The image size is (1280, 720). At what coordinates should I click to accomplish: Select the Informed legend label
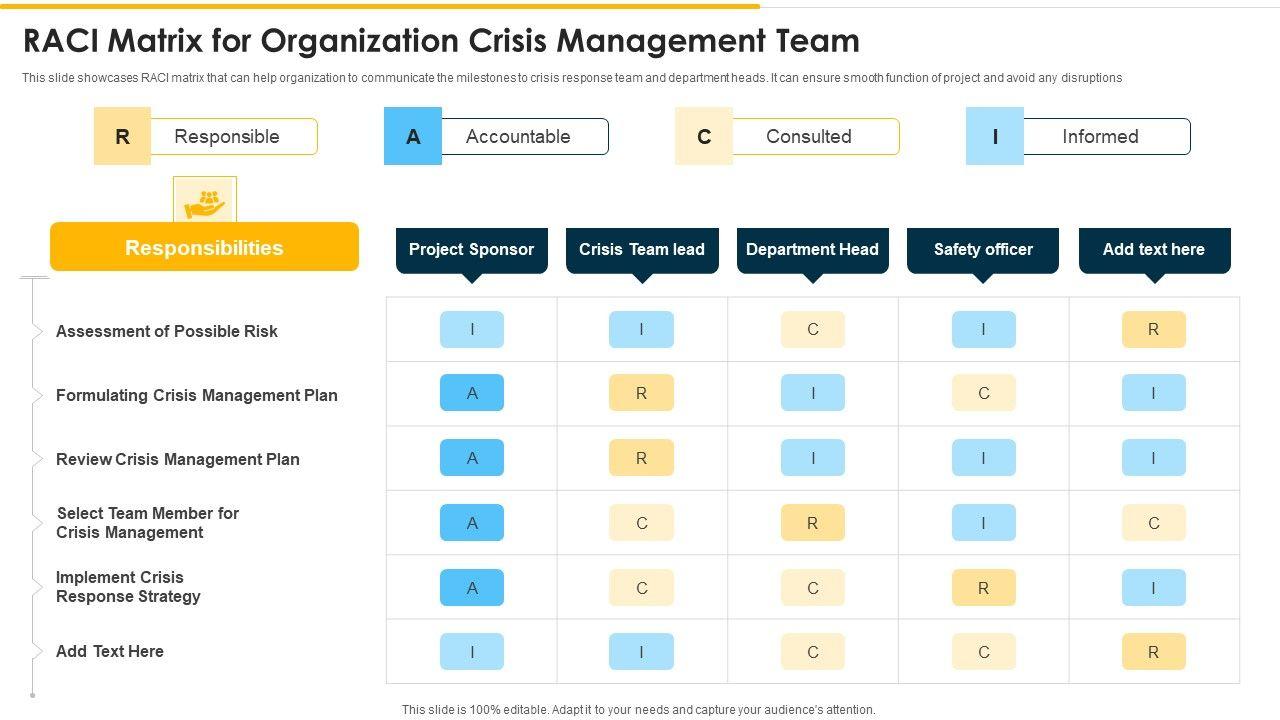1100,137
